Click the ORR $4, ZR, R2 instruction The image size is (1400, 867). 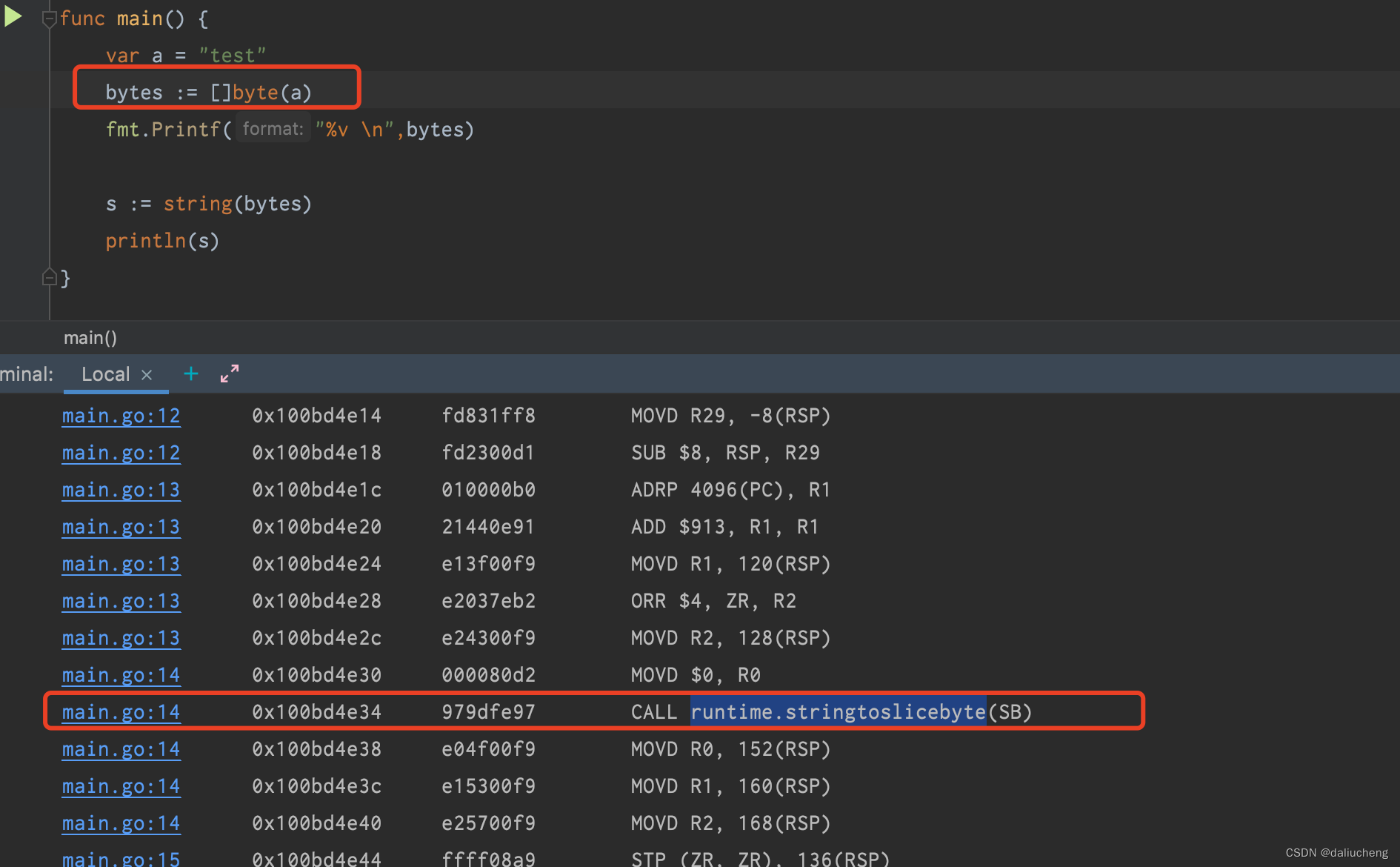(713, 601)
